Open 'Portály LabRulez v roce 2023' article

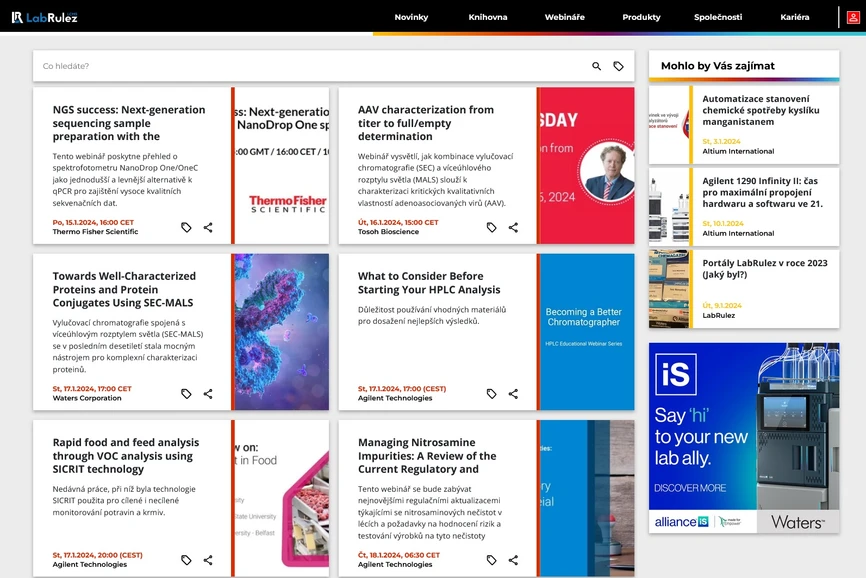coord(764,269)
